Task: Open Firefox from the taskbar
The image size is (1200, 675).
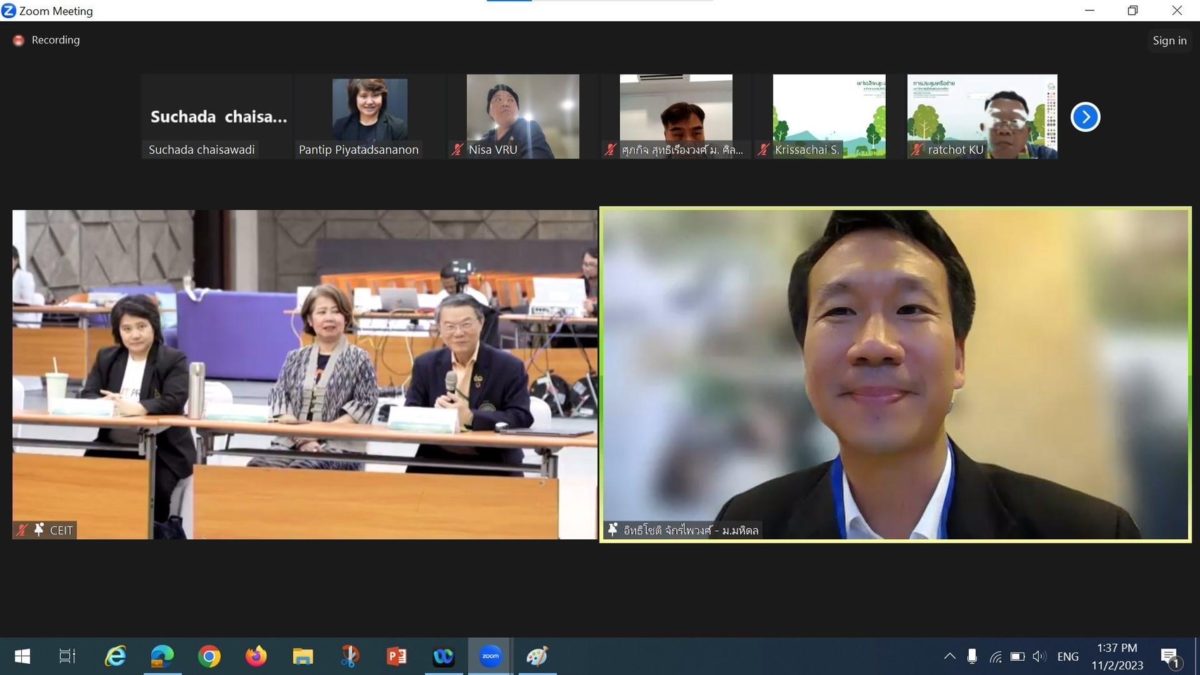Action: coord(256,656)
